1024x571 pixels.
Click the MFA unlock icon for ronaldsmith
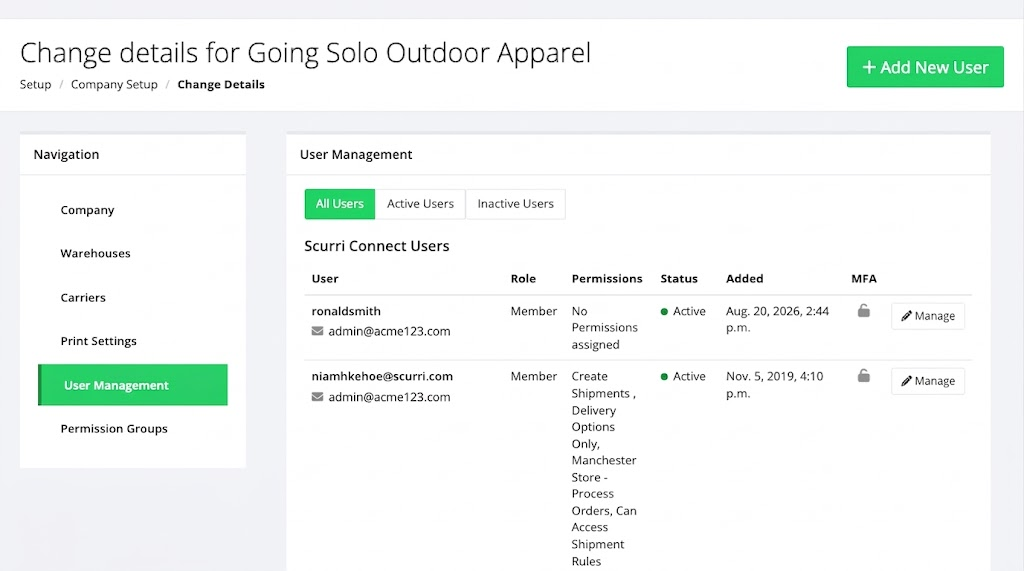[863, 310]
